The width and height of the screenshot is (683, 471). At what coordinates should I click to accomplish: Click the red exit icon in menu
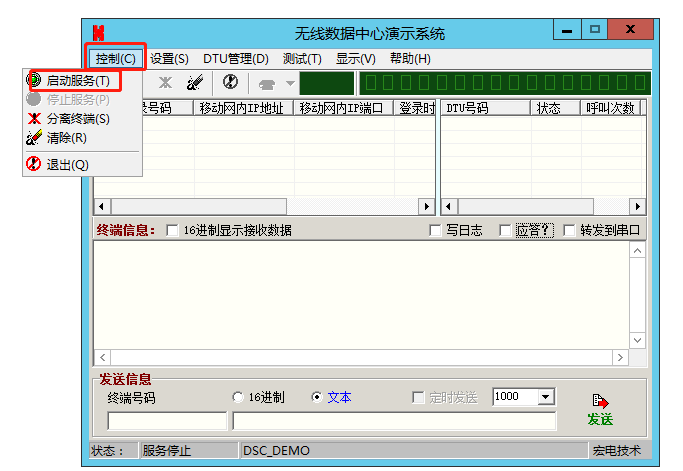tap(34, 164)
